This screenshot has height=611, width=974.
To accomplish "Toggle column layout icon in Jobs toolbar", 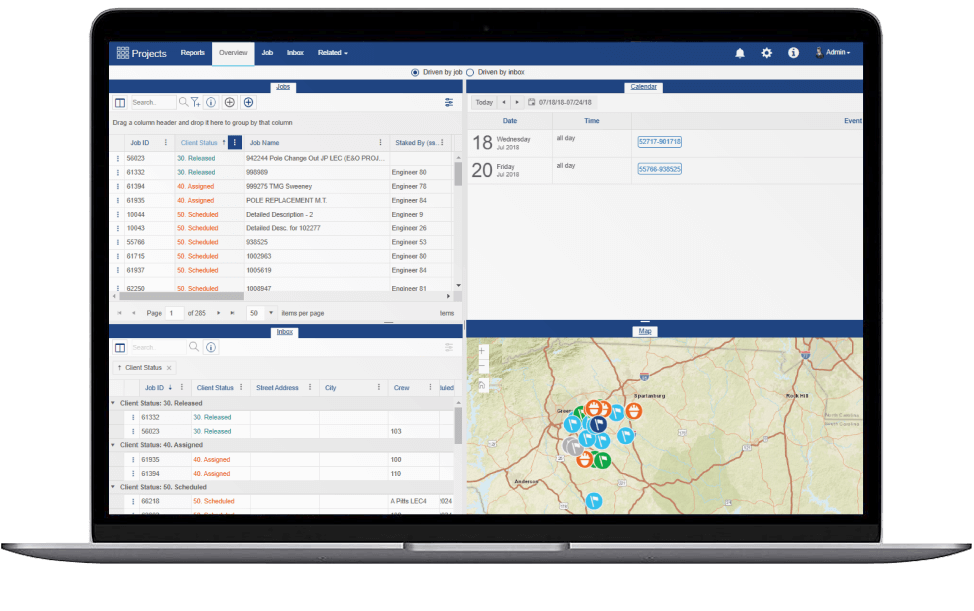I will coord(120,102).
